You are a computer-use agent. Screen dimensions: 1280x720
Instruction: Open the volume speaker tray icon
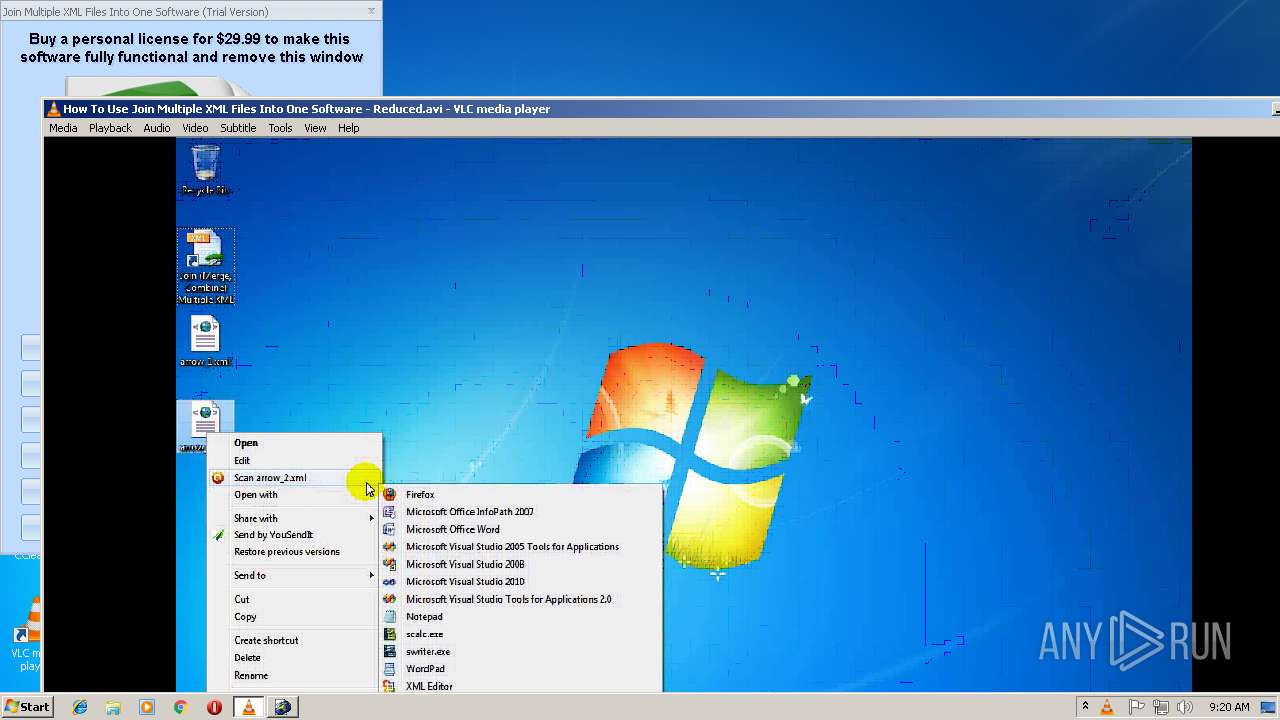[x=1185, y=707]
